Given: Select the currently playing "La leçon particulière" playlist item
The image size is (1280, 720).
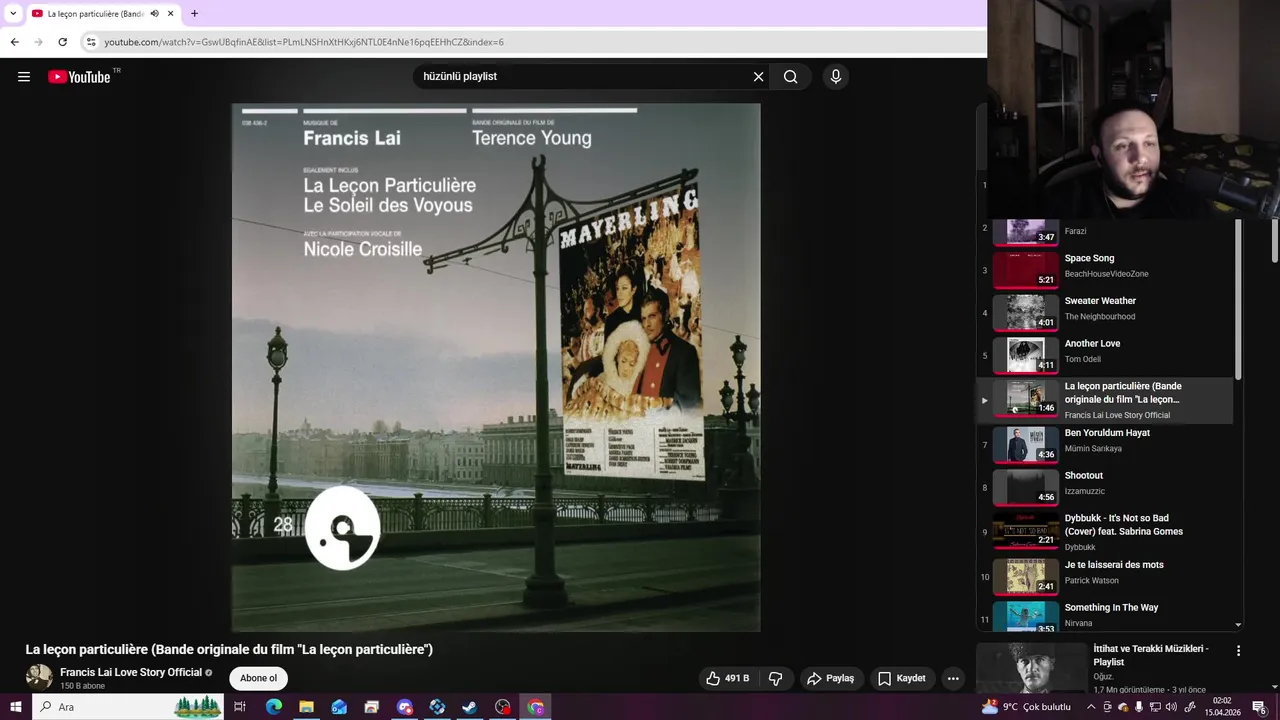Looking at the screenshot, I should point(1105,400).
